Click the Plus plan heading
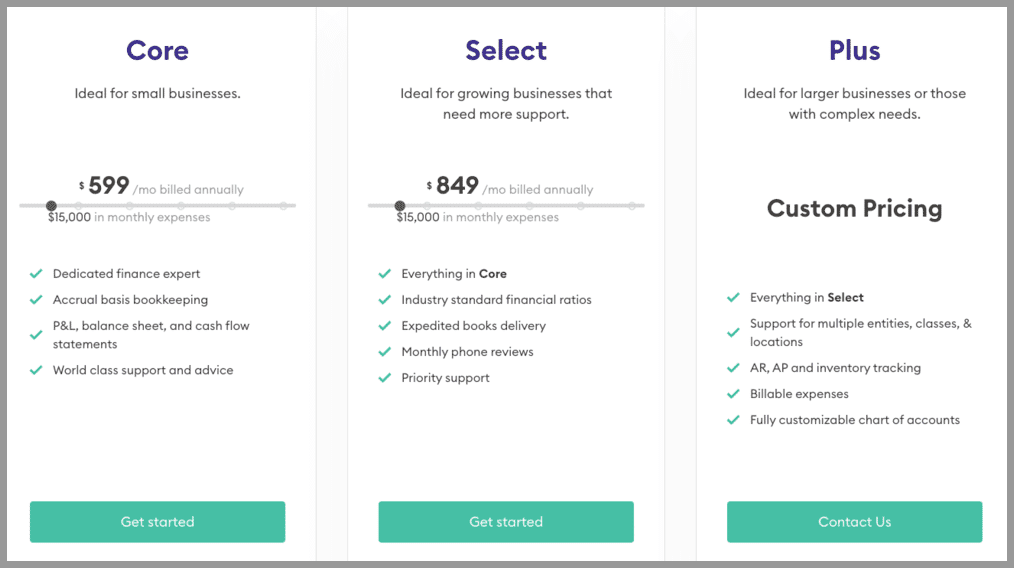The image size is (1014, 568). (854, 50)
